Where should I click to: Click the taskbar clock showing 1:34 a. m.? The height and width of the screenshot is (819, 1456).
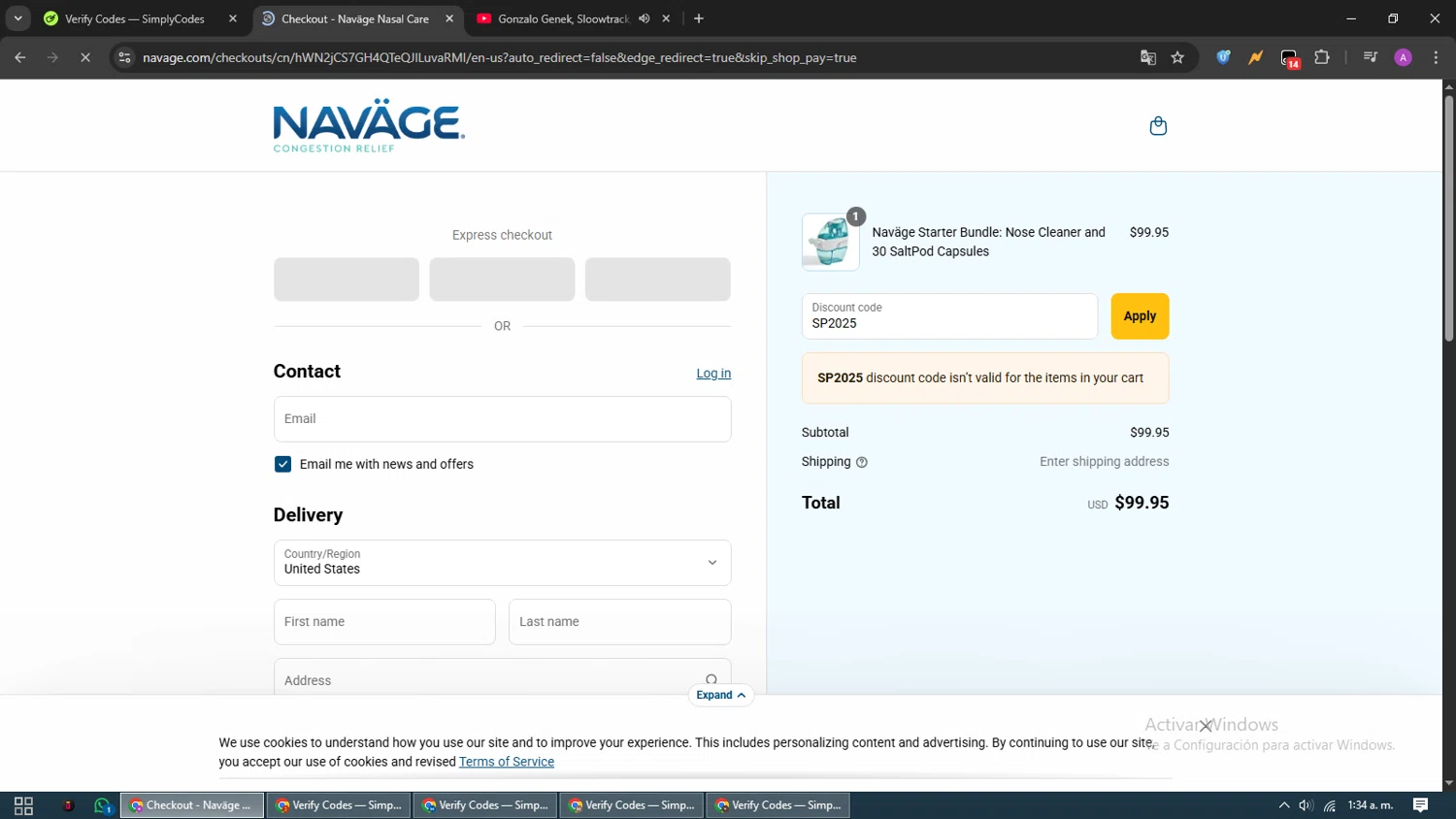1370,805
